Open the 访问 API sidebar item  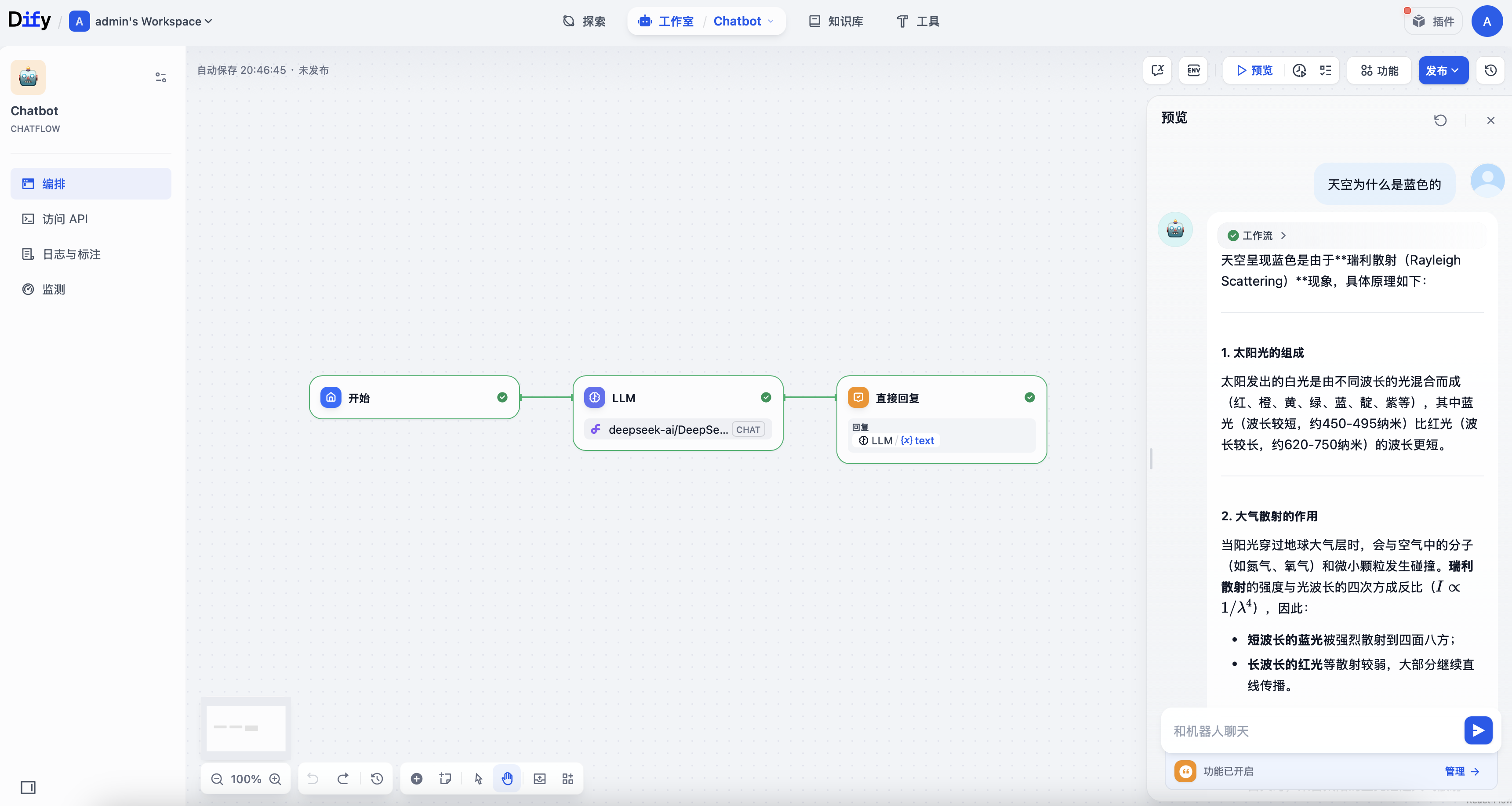pyautogui.click(x=65, y=219)
